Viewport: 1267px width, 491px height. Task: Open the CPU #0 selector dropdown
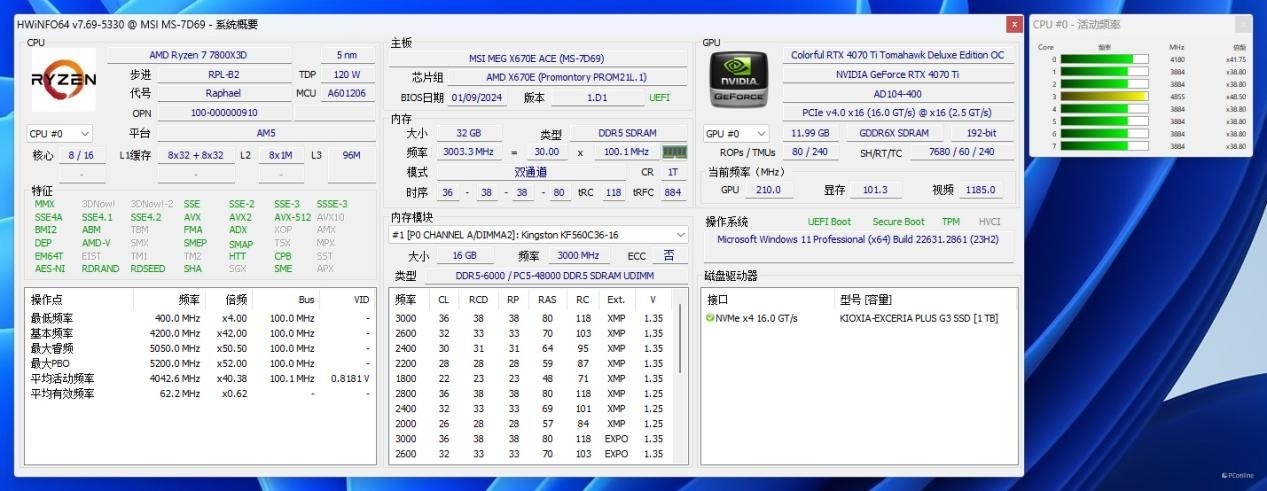pos(60,133)
